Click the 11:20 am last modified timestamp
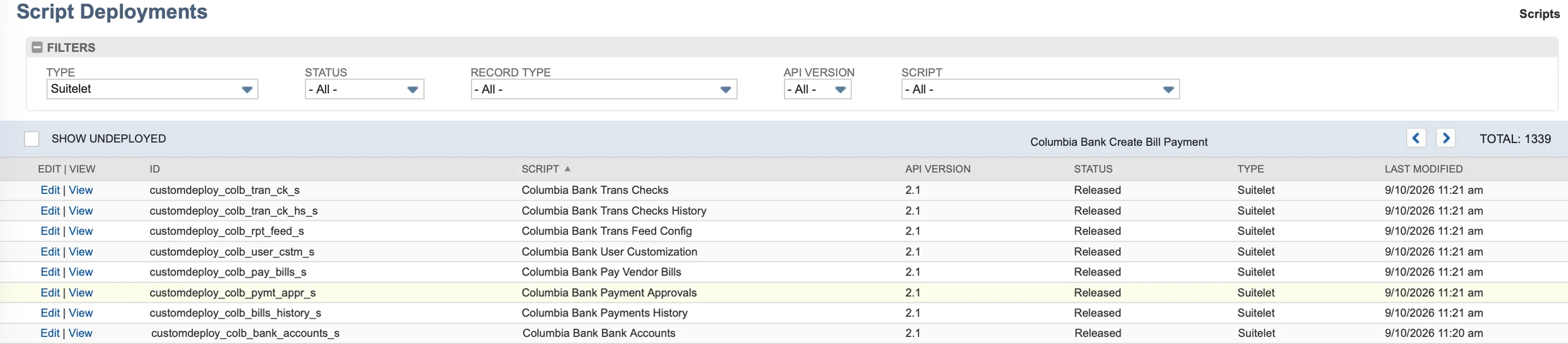1568x344 pixels. pos(1434,333)
